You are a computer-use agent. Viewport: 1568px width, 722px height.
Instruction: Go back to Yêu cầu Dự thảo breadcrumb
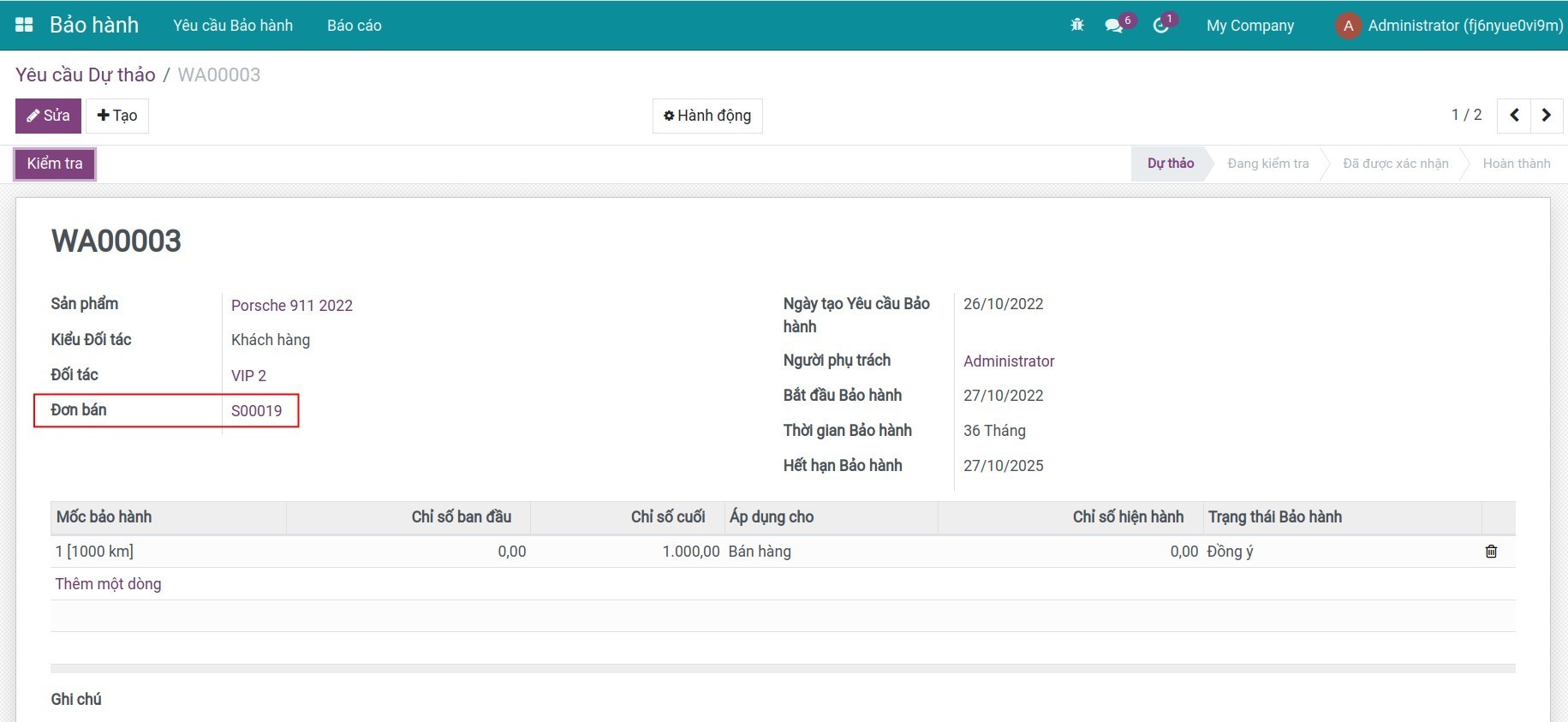[86, 75]
